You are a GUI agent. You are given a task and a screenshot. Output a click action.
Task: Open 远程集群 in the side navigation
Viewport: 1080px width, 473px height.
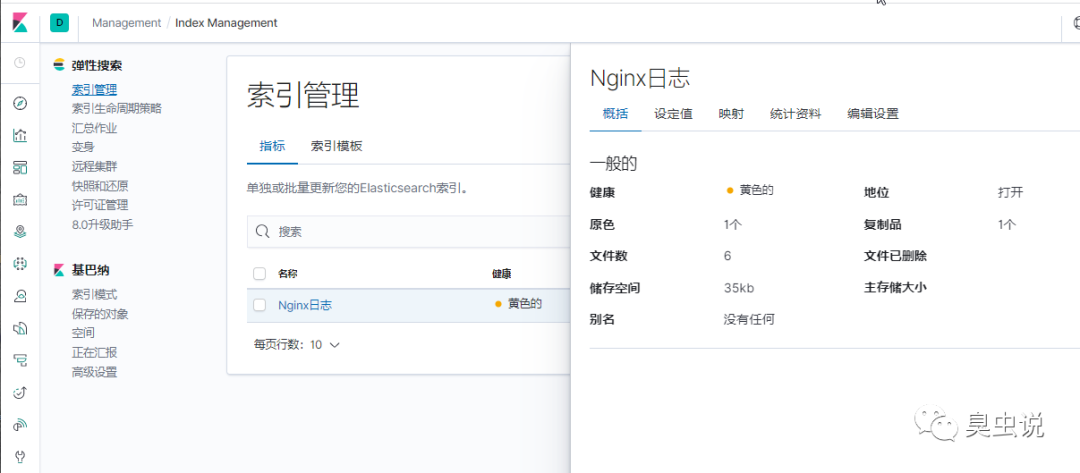coord(94,167)
